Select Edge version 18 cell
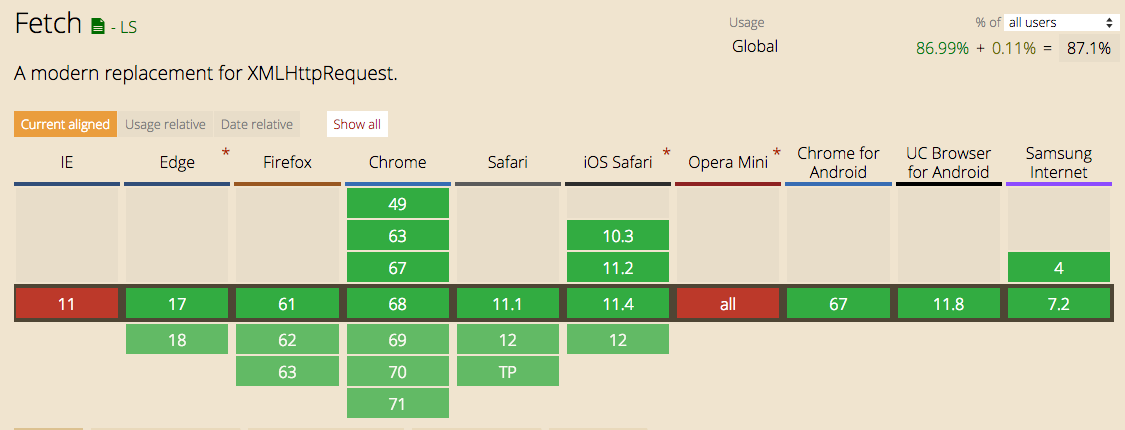 click(177, 339)
